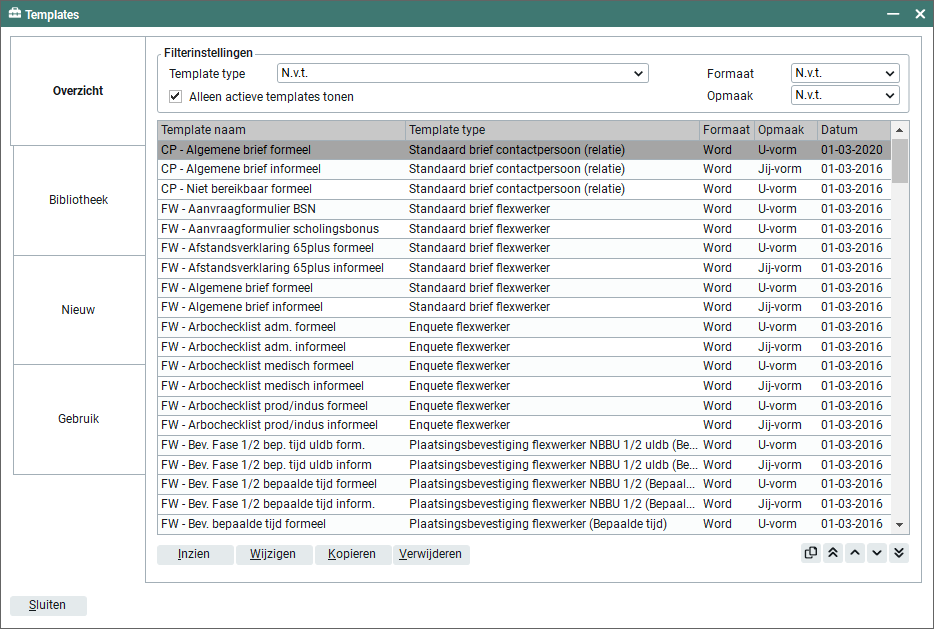Jump to first row with double-up chevron

tap(833, 553)
